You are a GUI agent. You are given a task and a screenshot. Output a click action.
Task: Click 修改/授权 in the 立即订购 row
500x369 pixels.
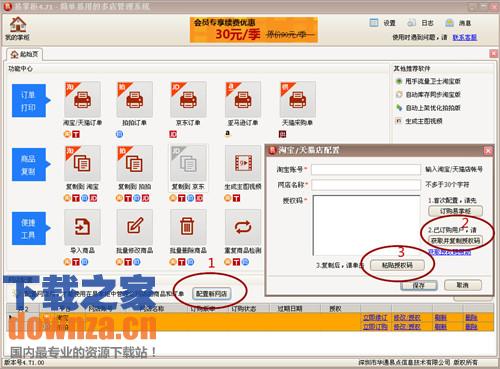coord(407,327)
